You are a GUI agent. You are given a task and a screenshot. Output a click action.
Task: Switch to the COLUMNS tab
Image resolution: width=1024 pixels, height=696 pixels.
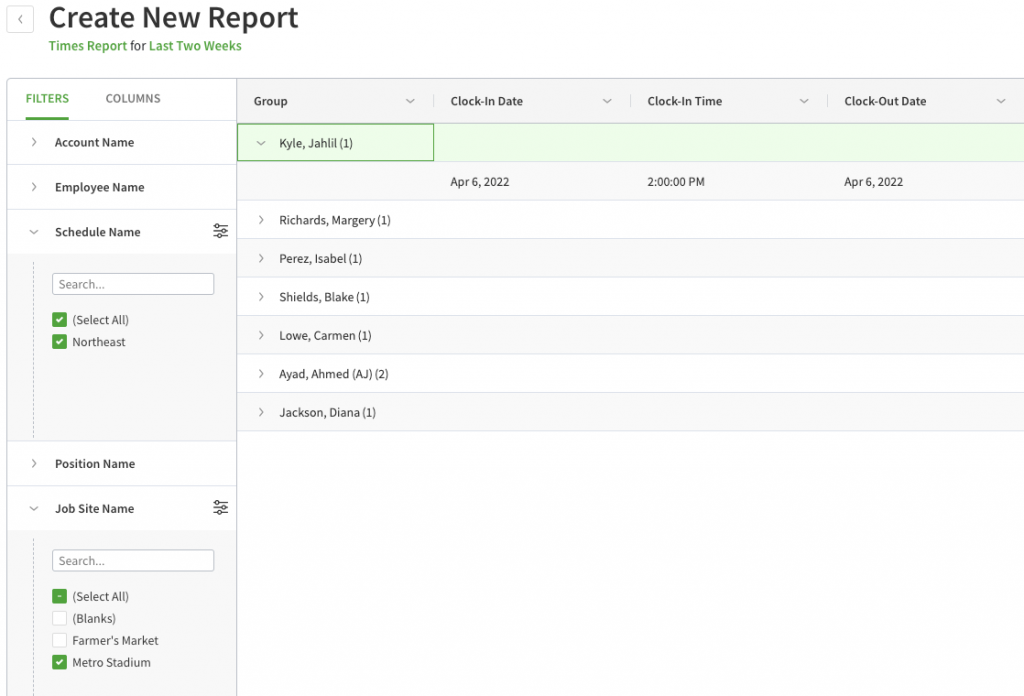132,98
